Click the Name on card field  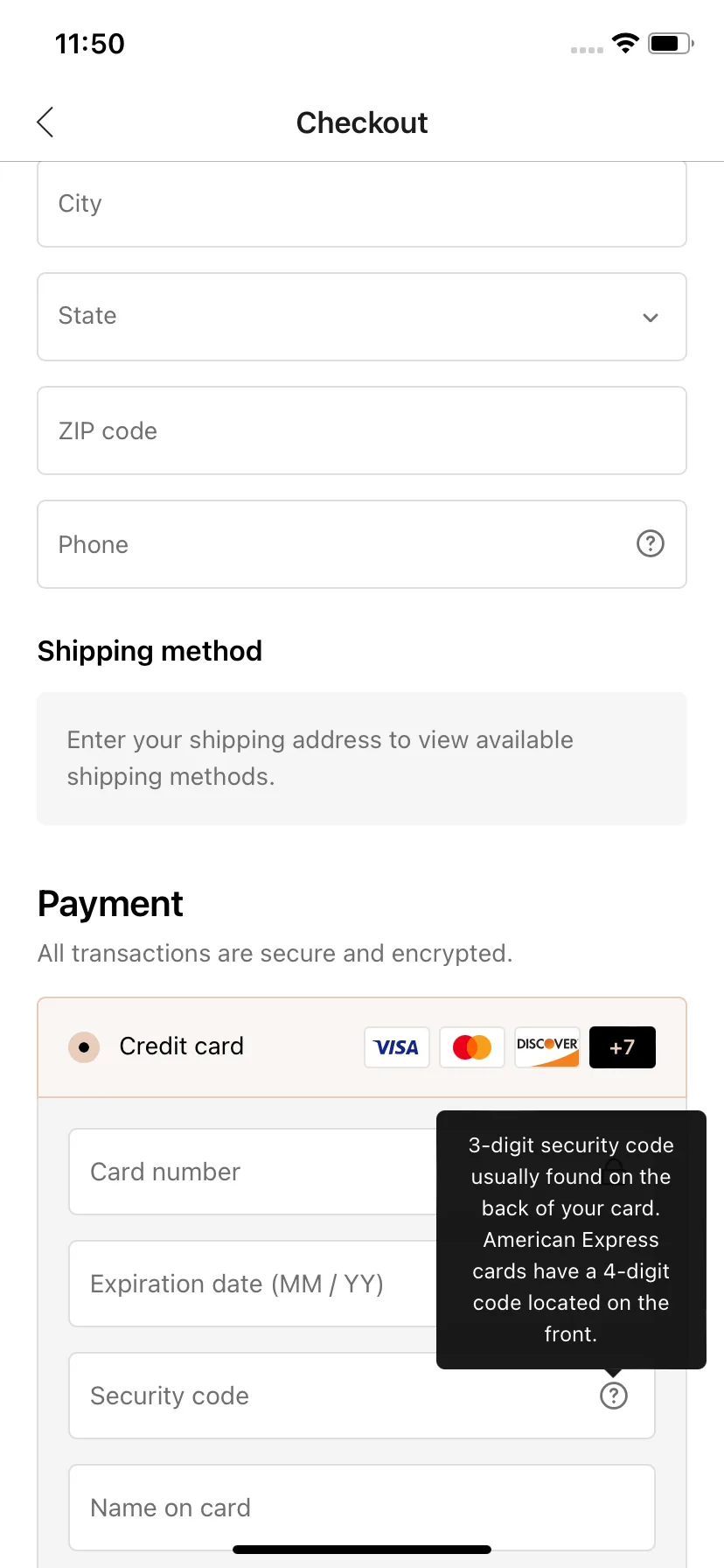(x=362, y=1508)
